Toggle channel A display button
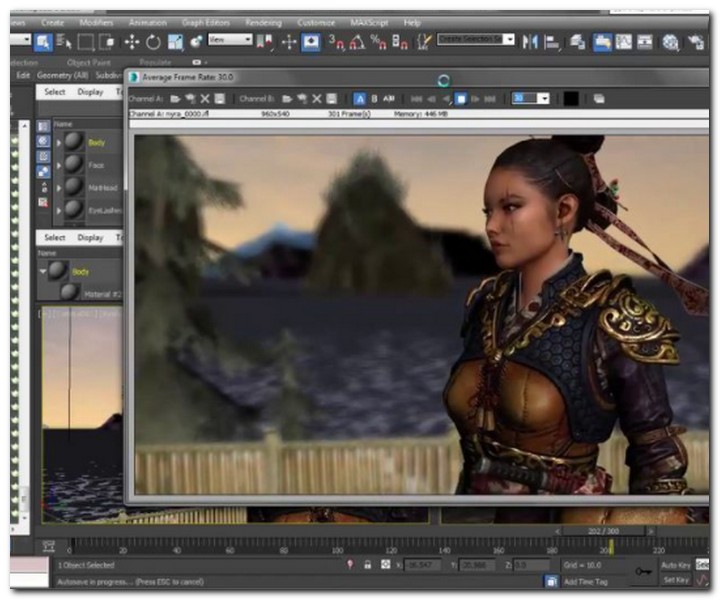This screenshot has width=721, height=600. click(360, 99)
